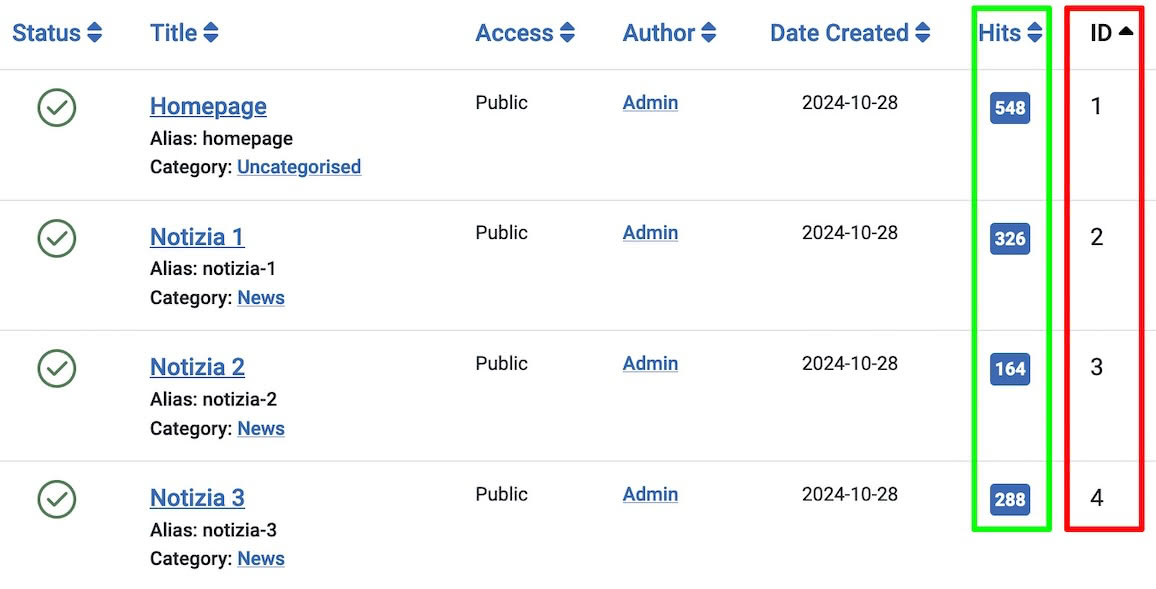Viewport: 1156px width, 589px height.
Task: Click the 548 hits badge
Action: click(x=1010, y=108)
